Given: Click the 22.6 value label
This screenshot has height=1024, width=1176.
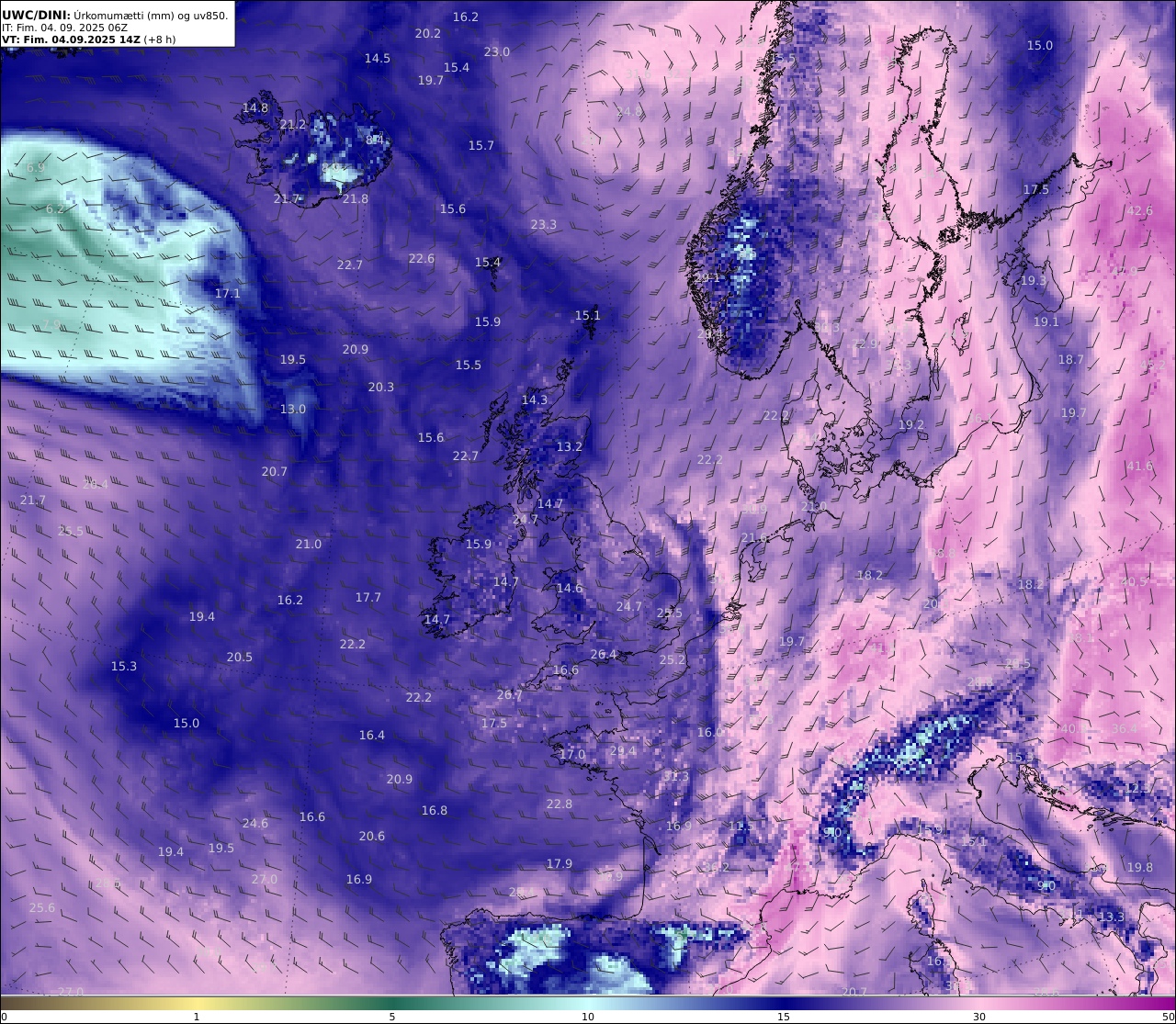Looking at the screenshot, I should coord(422,258).
